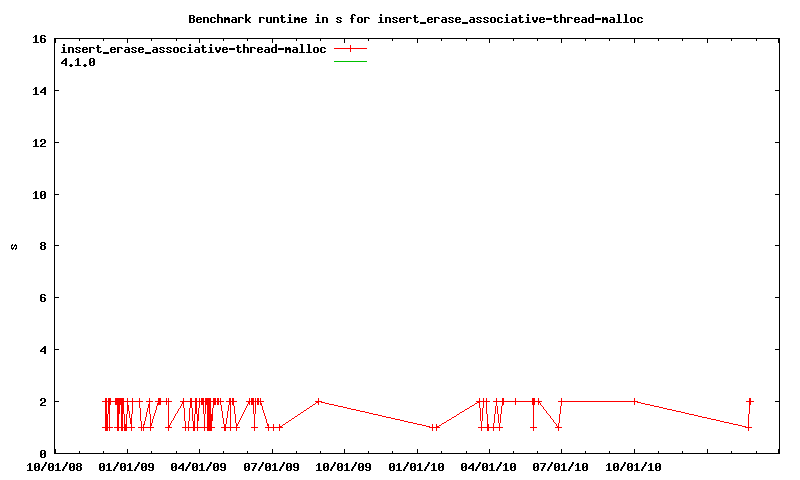This screenshot has width=800, height=480.
Task: Click the y-axis tick label 2
Action: pyautogui.click(x=42, y=402)
